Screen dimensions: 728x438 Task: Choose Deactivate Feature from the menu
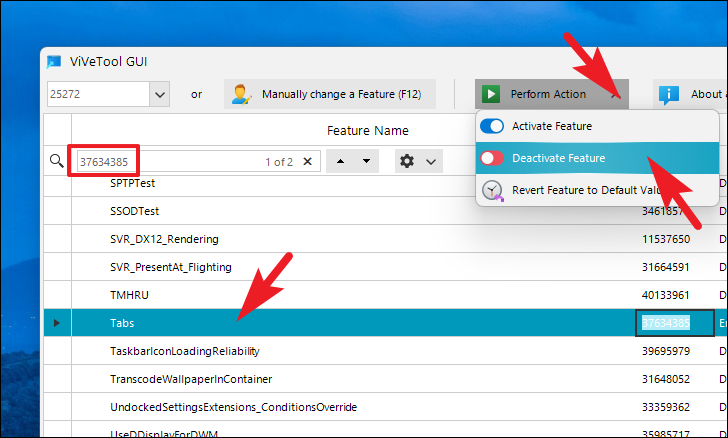597,158
